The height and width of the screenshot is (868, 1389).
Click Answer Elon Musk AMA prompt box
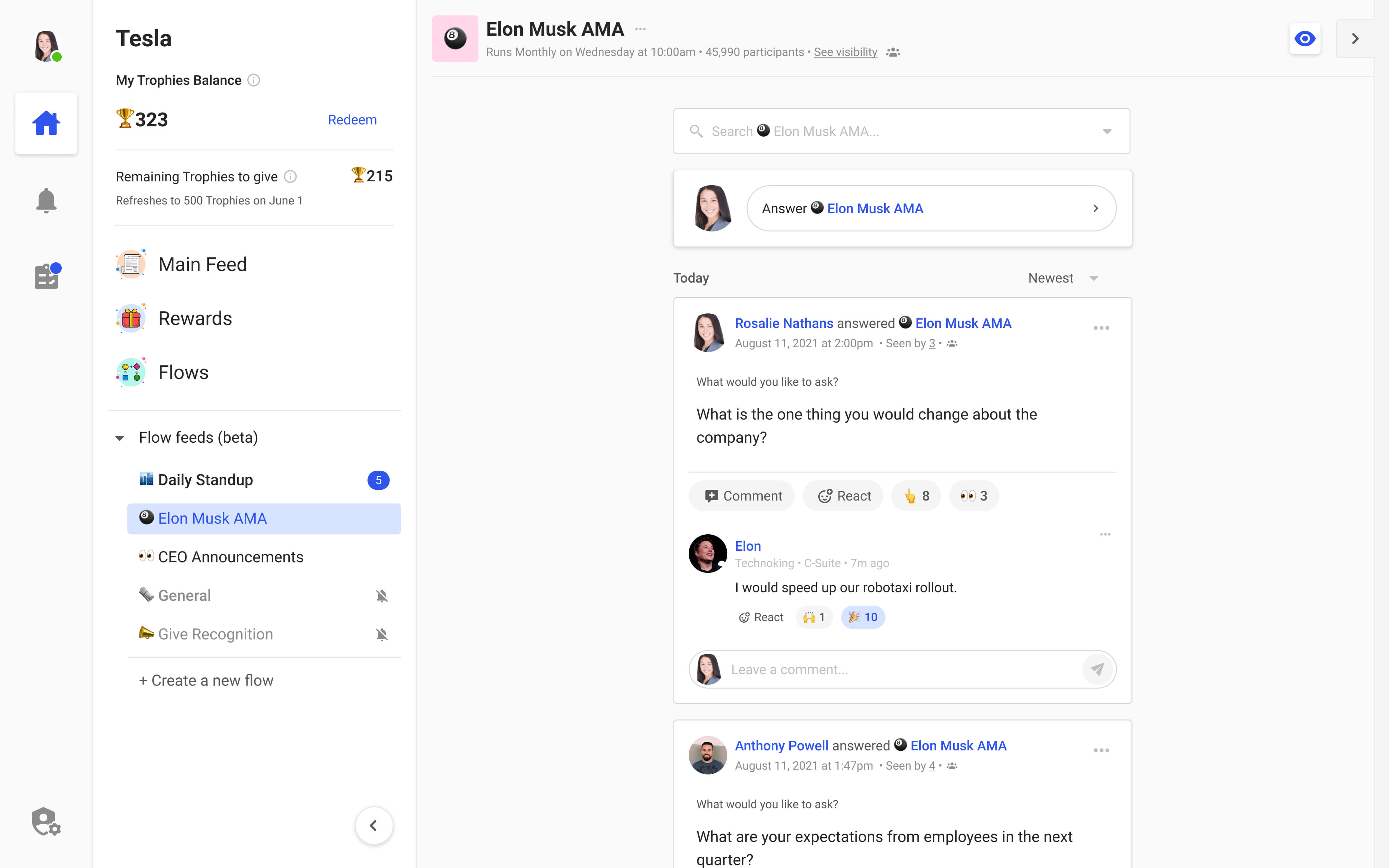click(931, 208)
